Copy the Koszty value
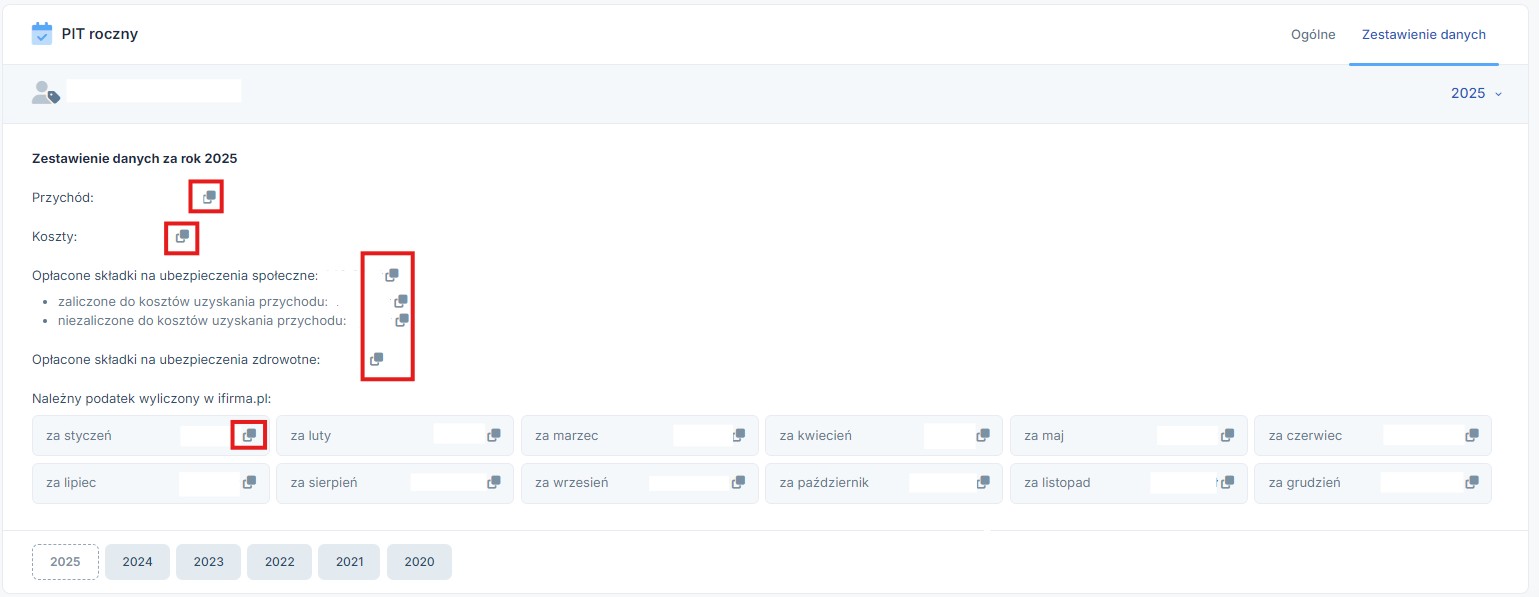The image size is (1539, 597). point(182,237)
